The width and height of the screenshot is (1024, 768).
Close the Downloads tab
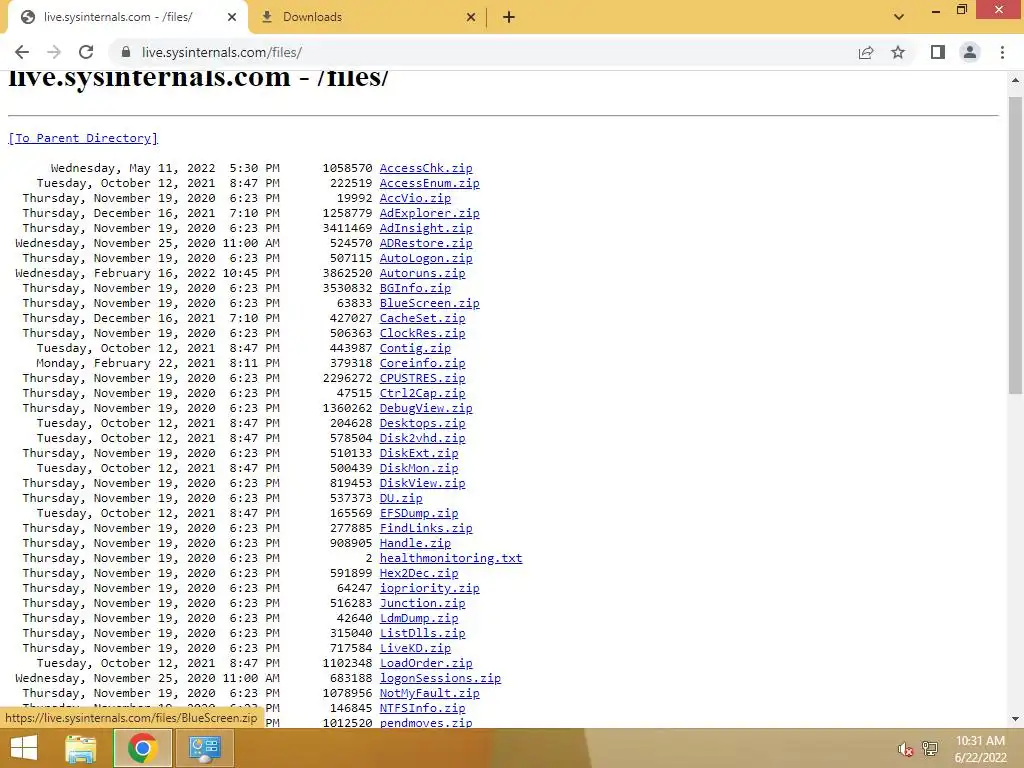pos(471,18)
